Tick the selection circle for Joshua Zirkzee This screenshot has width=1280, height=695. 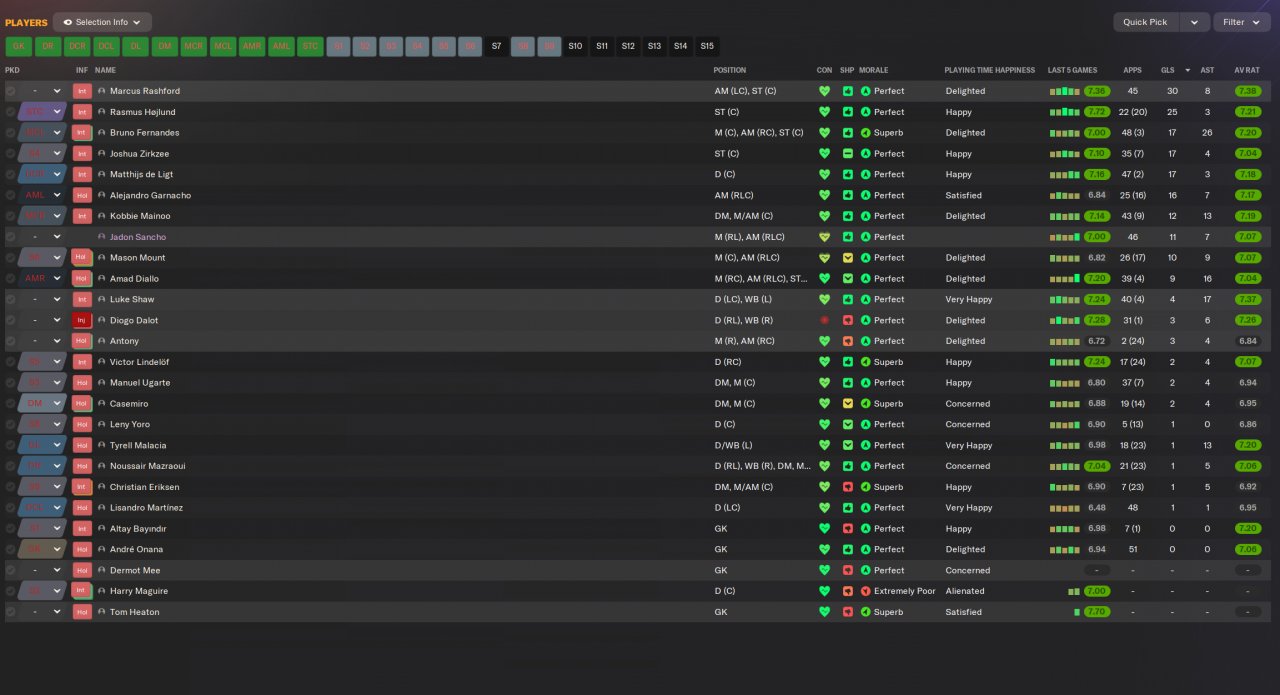tap(11, 154)
